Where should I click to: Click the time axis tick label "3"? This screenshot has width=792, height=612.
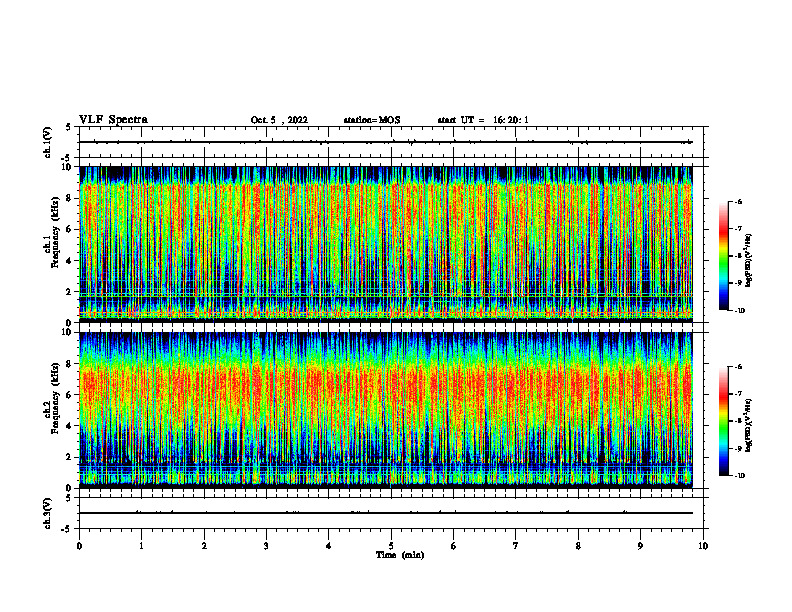(x=266, y=546)
